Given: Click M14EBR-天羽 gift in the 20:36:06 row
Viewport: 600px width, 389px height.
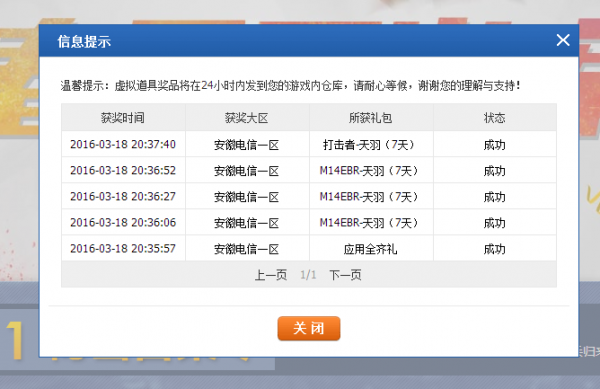Looking at the screenshot, I should (370, 223).
